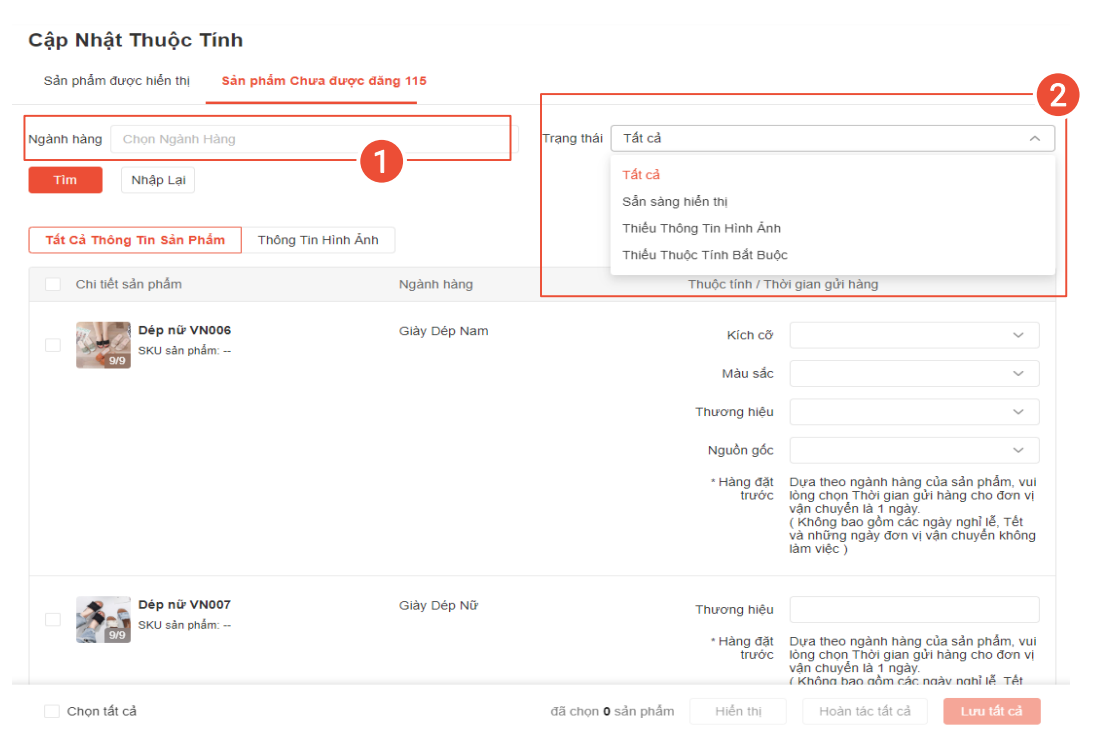Image resolution: width=1118 pixels, height=748 pixels.
Task: Collapse the Trạng thái dropdown arrow
Action: 1034,139
